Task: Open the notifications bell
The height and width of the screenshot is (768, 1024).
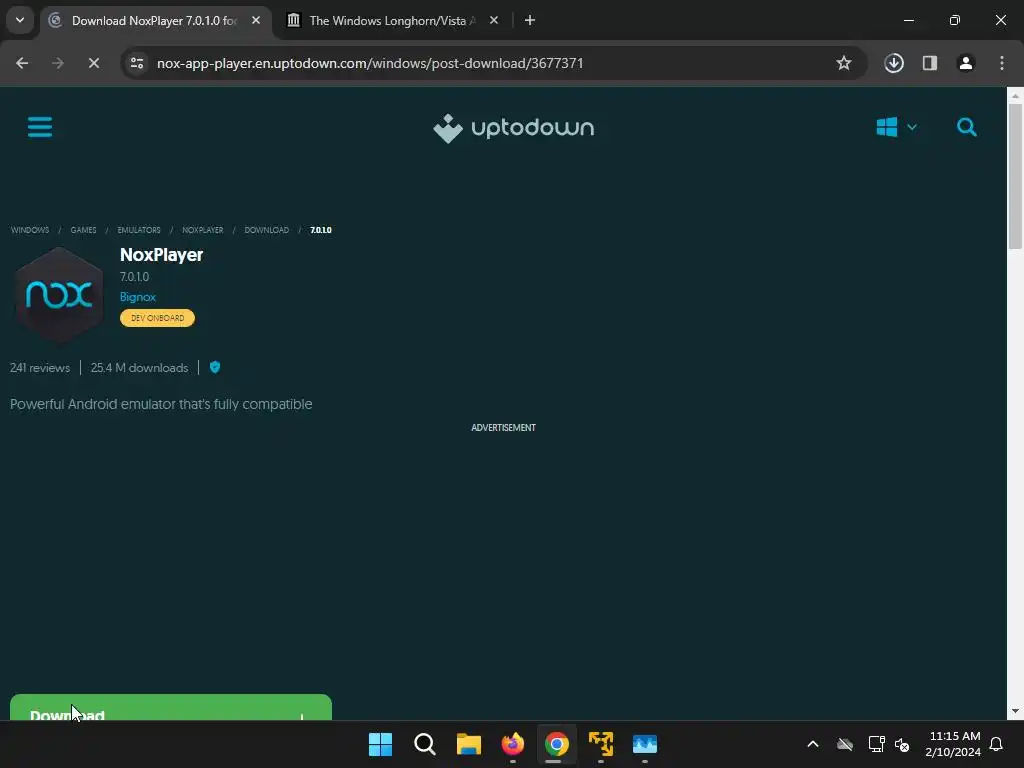Action: click(x=996, y=744)
